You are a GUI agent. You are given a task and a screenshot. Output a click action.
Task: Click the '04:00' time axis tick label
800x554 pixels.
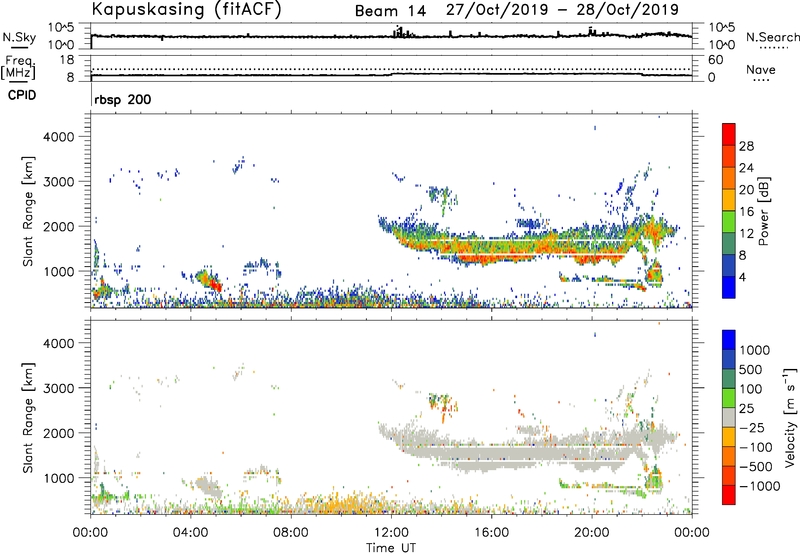190,533
